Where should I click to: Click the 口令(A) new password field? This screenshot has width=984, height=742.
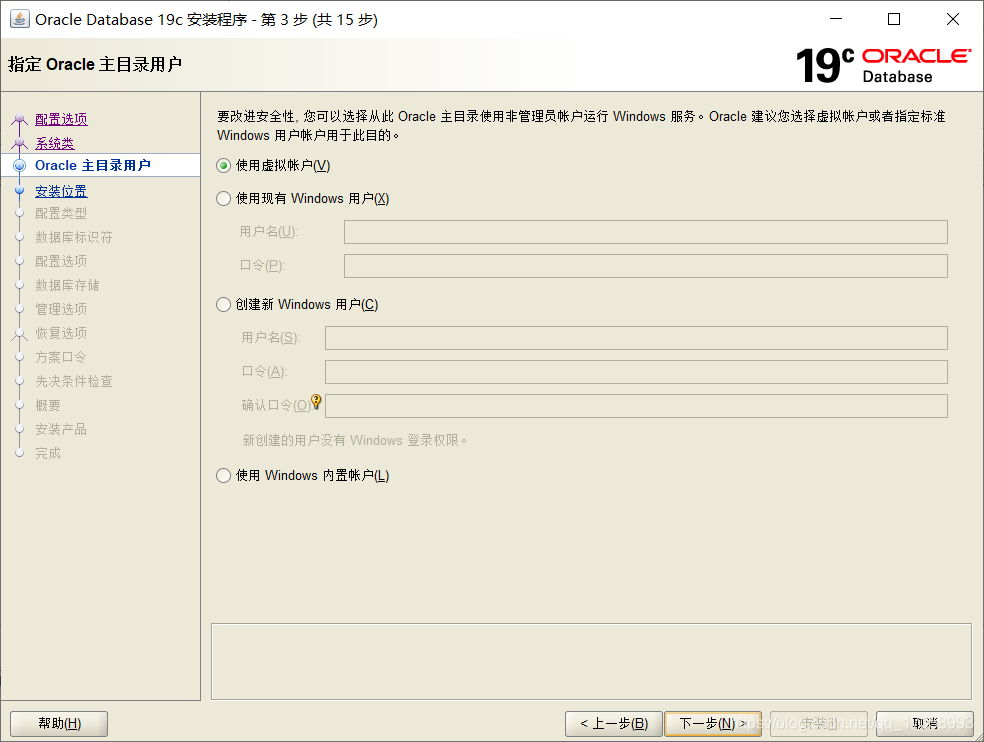pos(636,372)
